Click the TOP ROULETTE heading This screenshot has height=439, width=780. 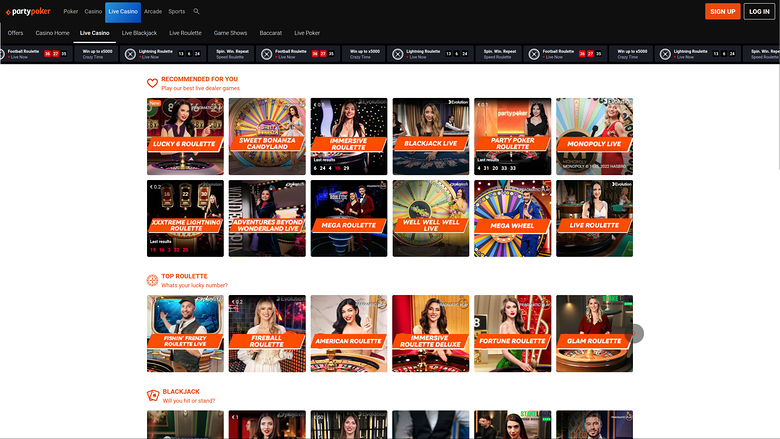pos(184,276)
